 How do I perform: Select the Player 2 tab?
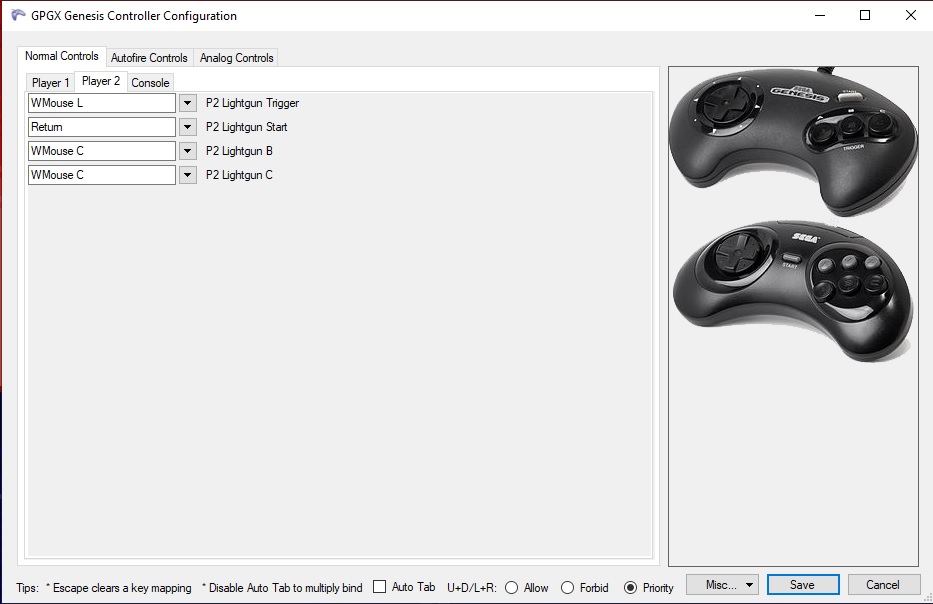101,81
